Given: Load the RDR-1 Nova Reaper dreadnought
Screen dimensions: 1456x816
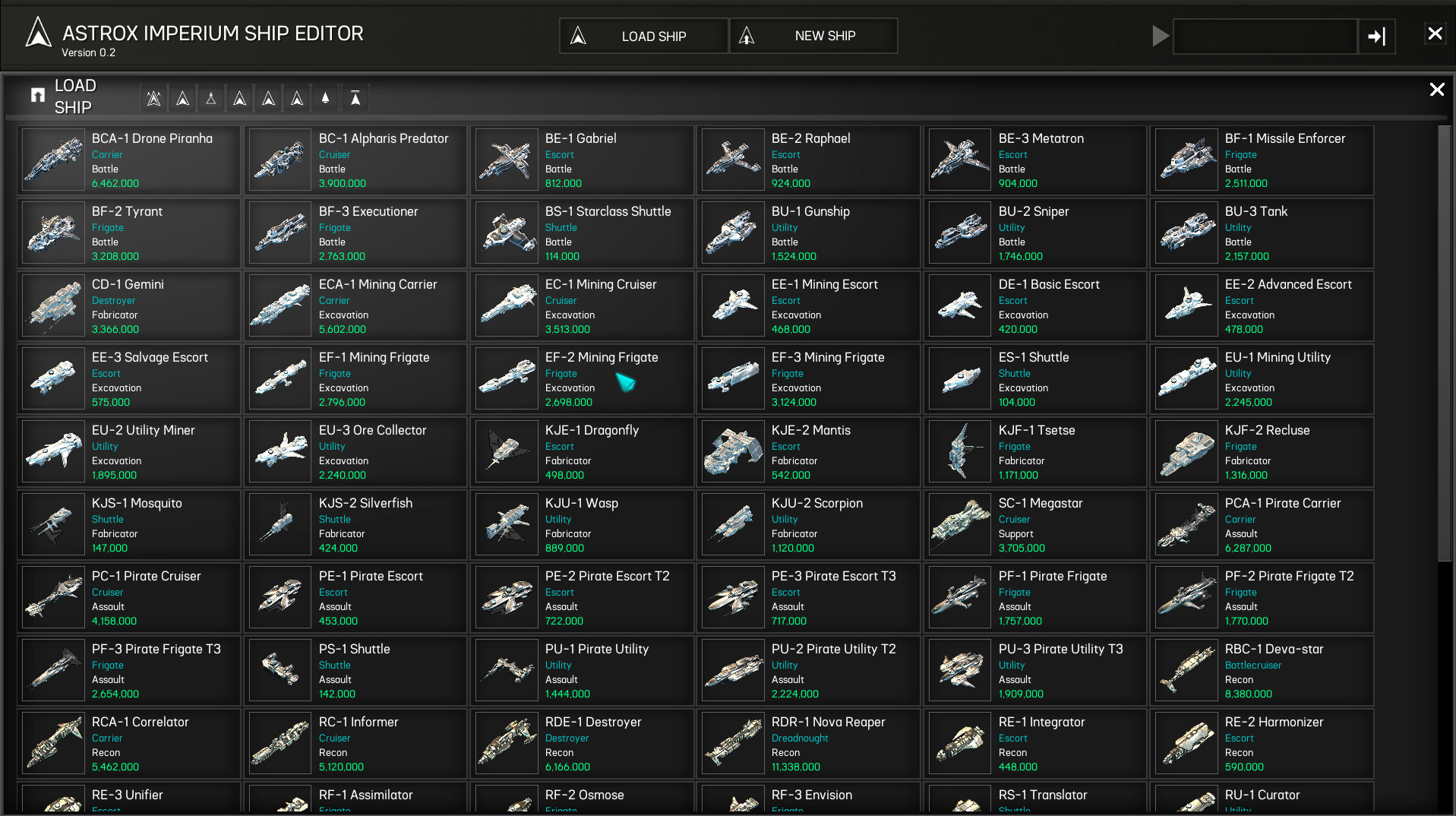Looking at the screenshot, I should (808, 743).
